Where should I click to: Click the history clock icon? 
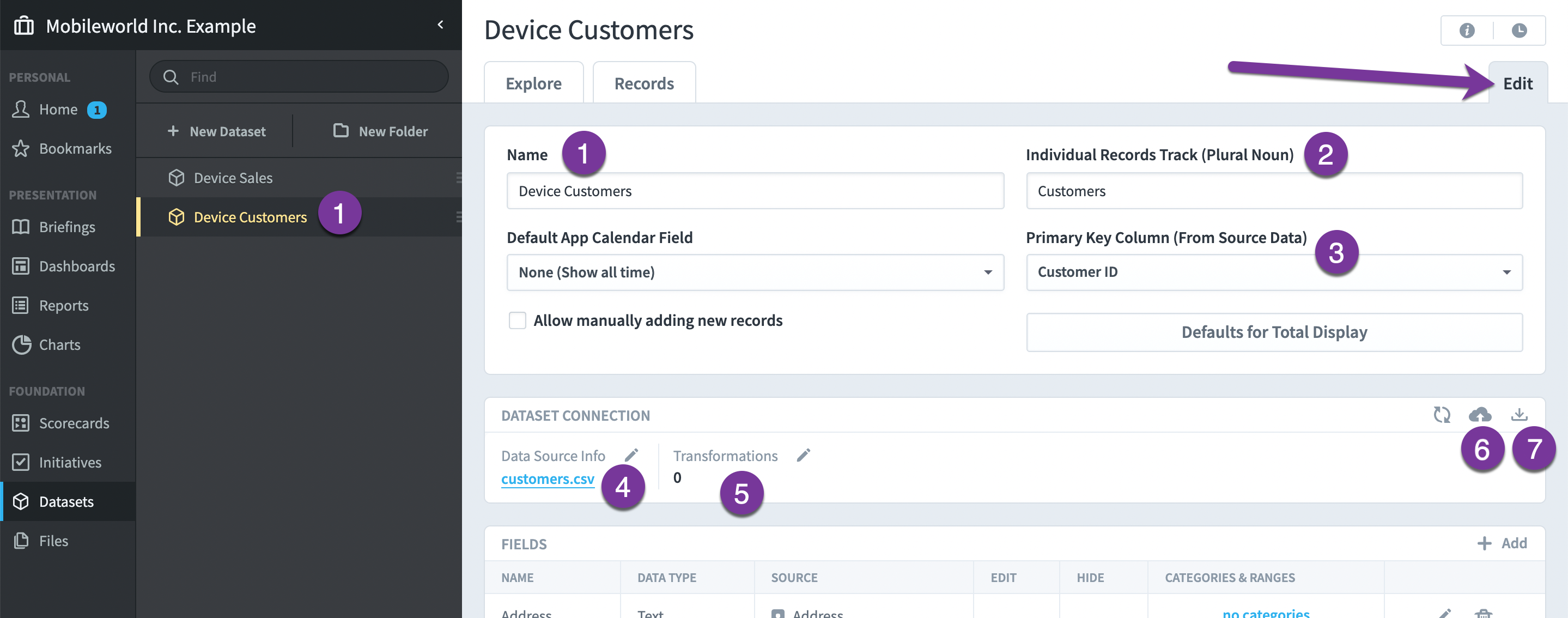point(1520,31)
